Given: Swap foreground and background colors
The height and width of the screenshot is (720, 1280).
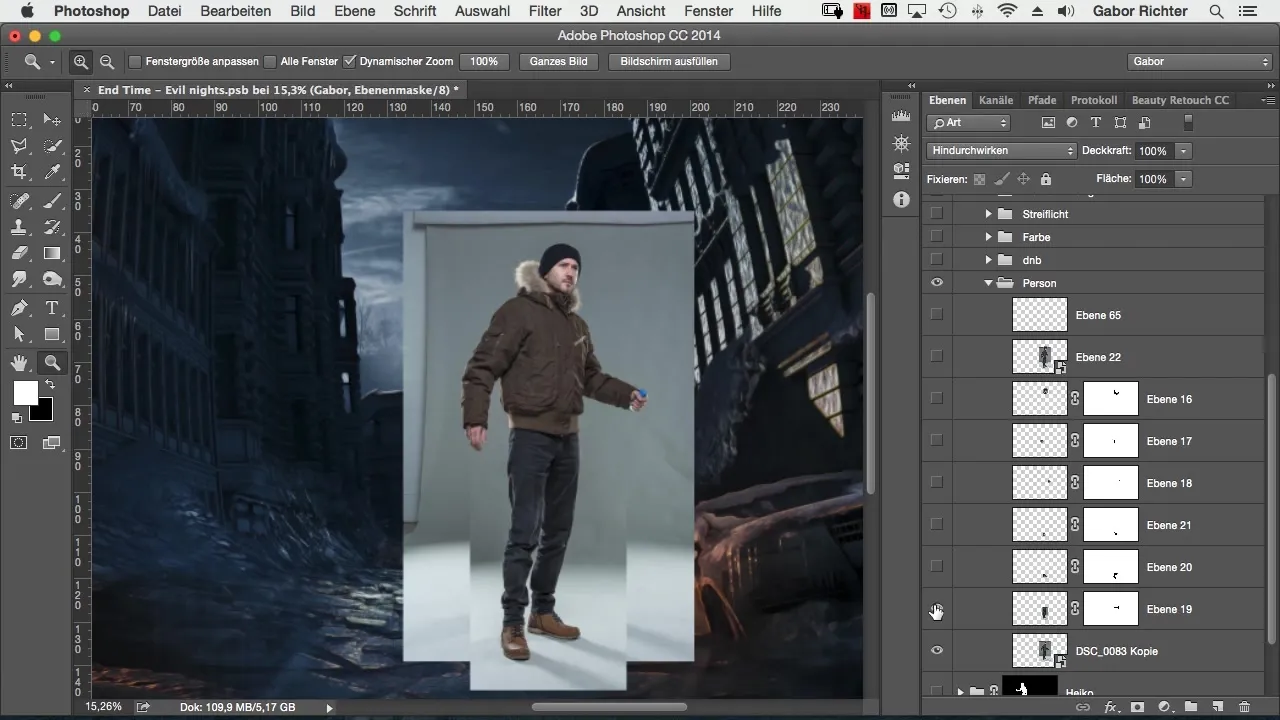Looking at the screenshot, I should tap(49, 385).
